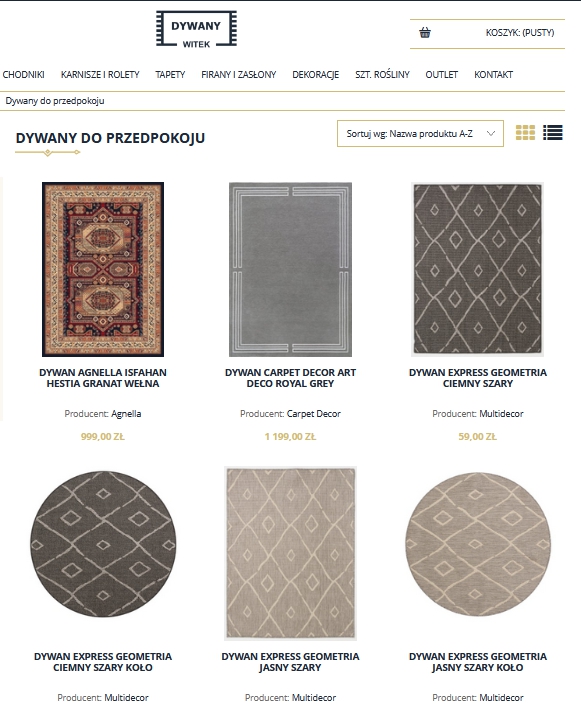Switch to list view layout

click(553, 133)
